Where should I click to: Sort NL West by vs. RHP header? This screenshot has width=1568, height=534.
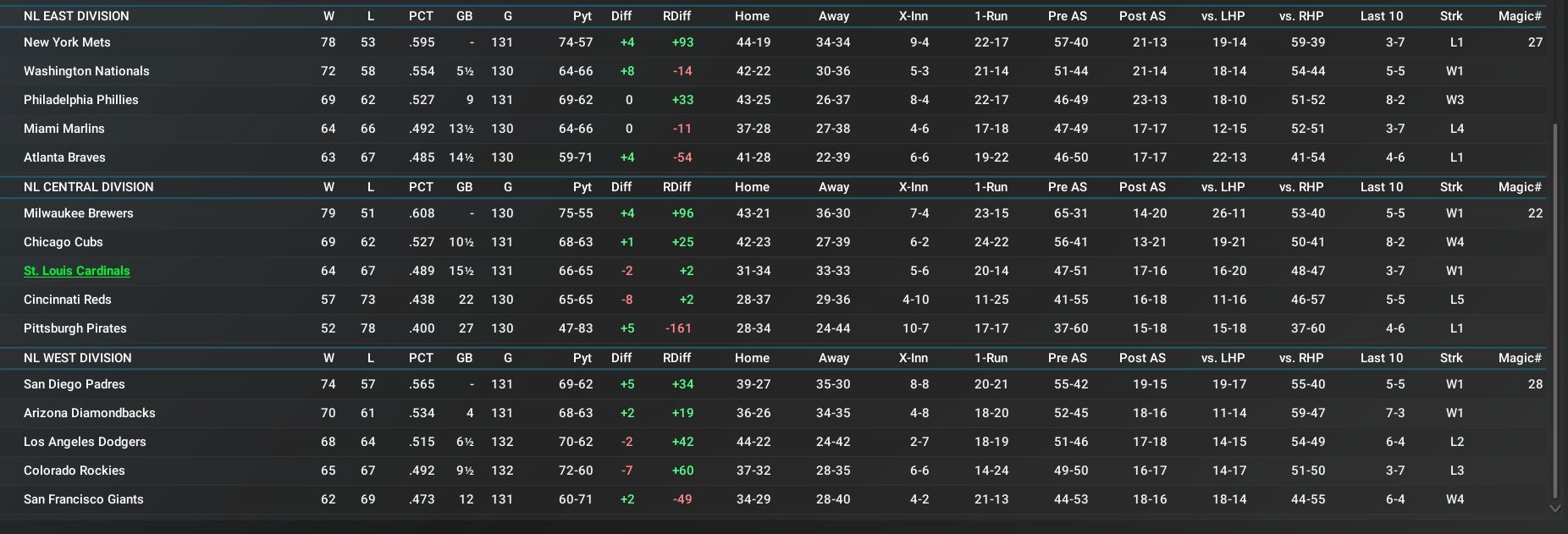click(1301, 358)
